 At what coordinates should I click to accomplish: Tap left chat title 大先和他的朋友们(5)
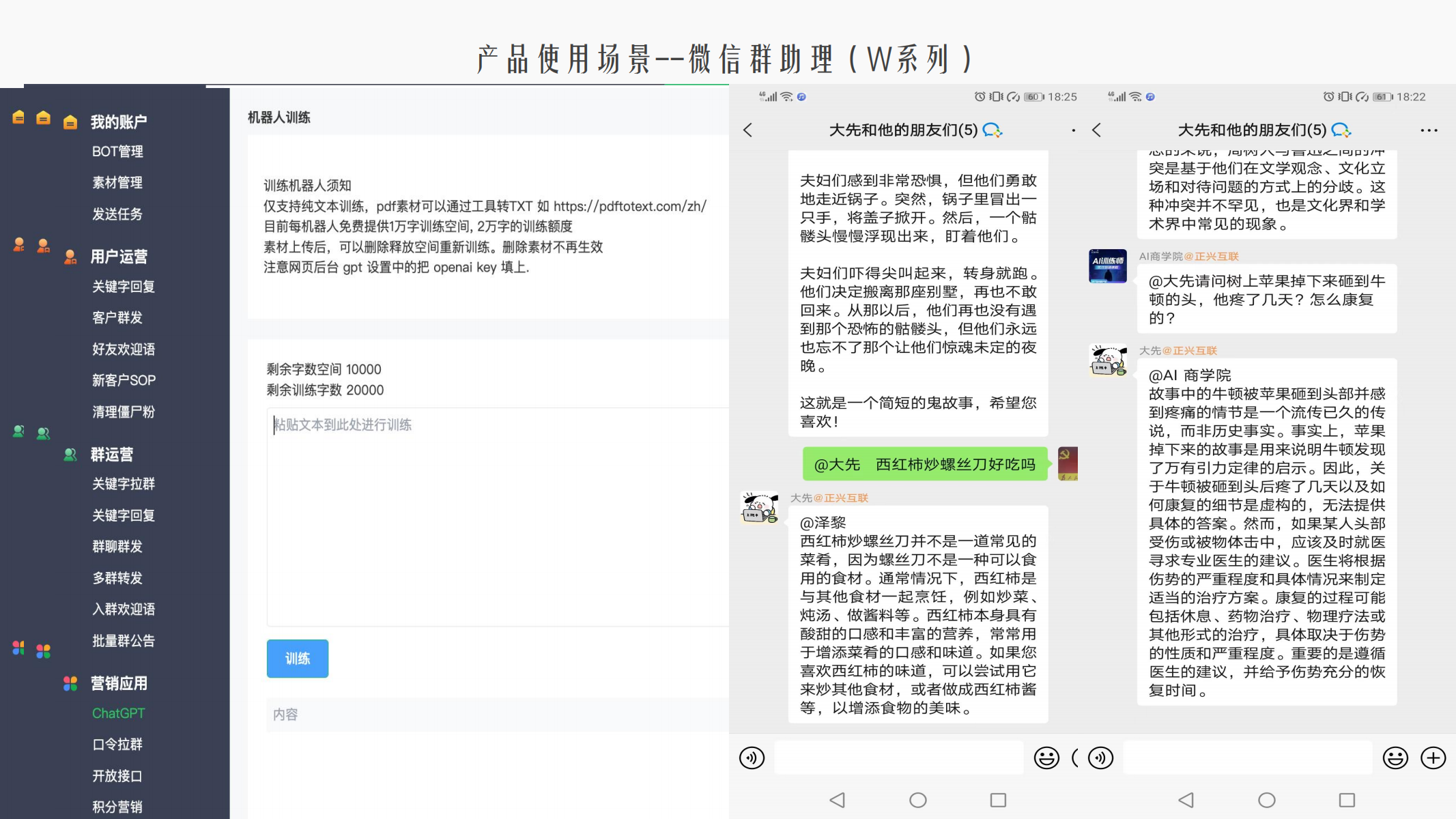point(904,130)
